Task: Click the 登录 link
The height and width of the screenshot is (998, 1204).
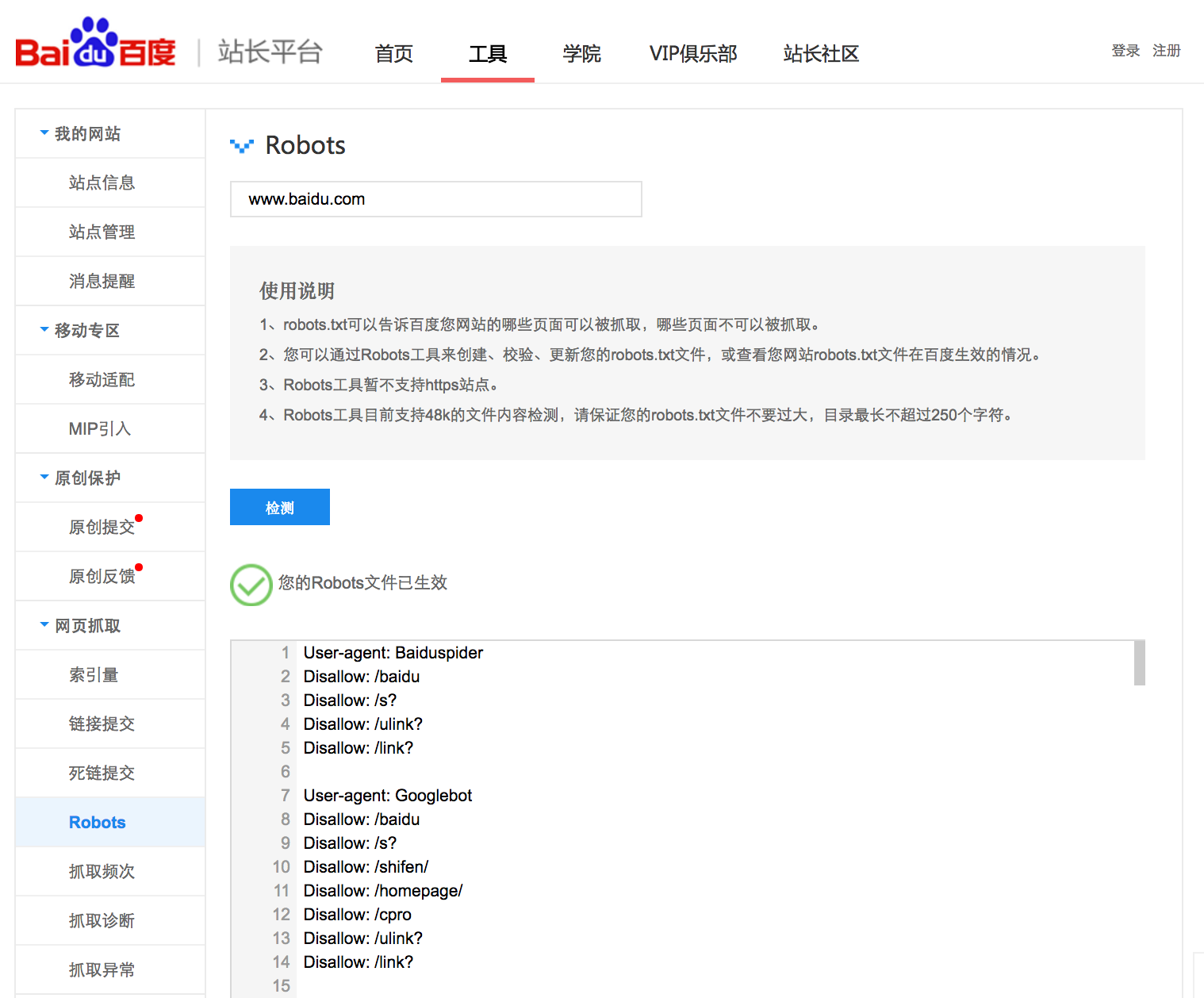Action: tap(1125, 51)
